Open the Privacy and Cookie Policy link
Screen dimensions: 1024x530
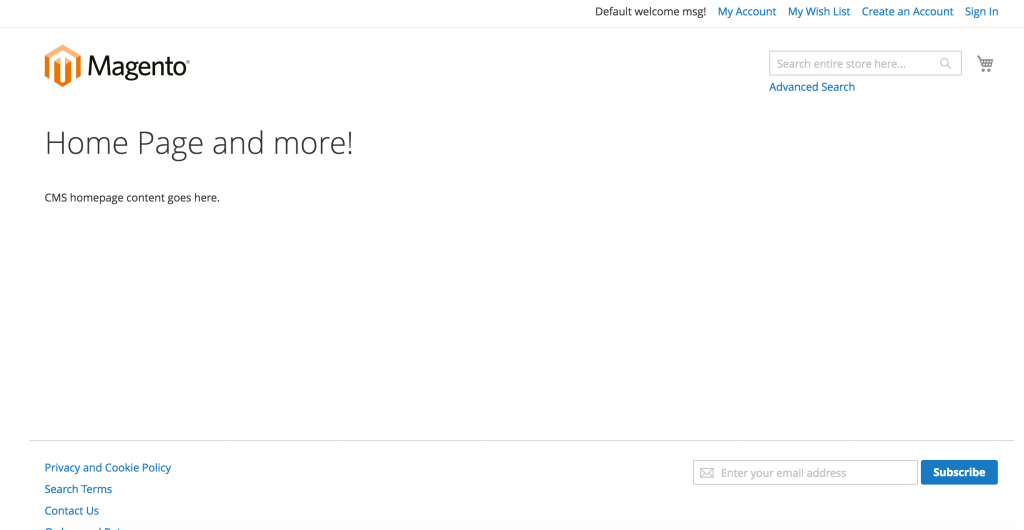tap(108, 467)
